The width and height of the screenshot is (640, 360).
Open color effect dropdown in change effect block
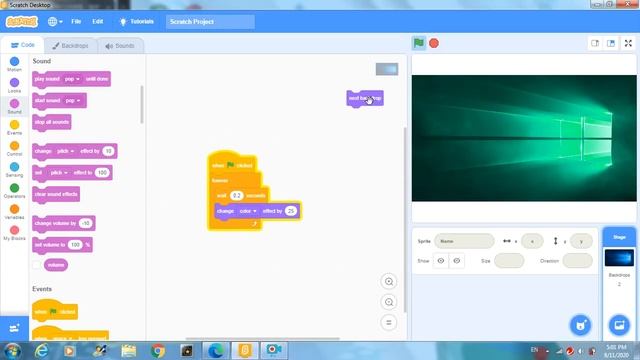[x=248, y=211]
